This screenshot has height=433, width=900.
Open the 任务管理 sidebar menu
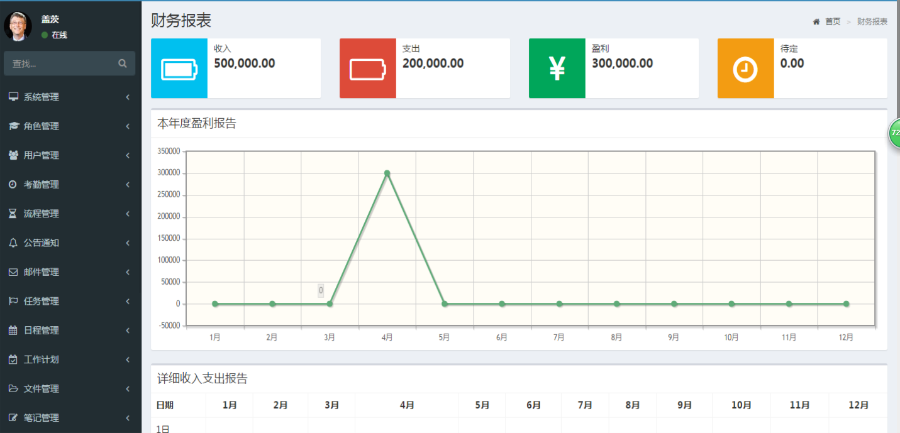[42, 301]
